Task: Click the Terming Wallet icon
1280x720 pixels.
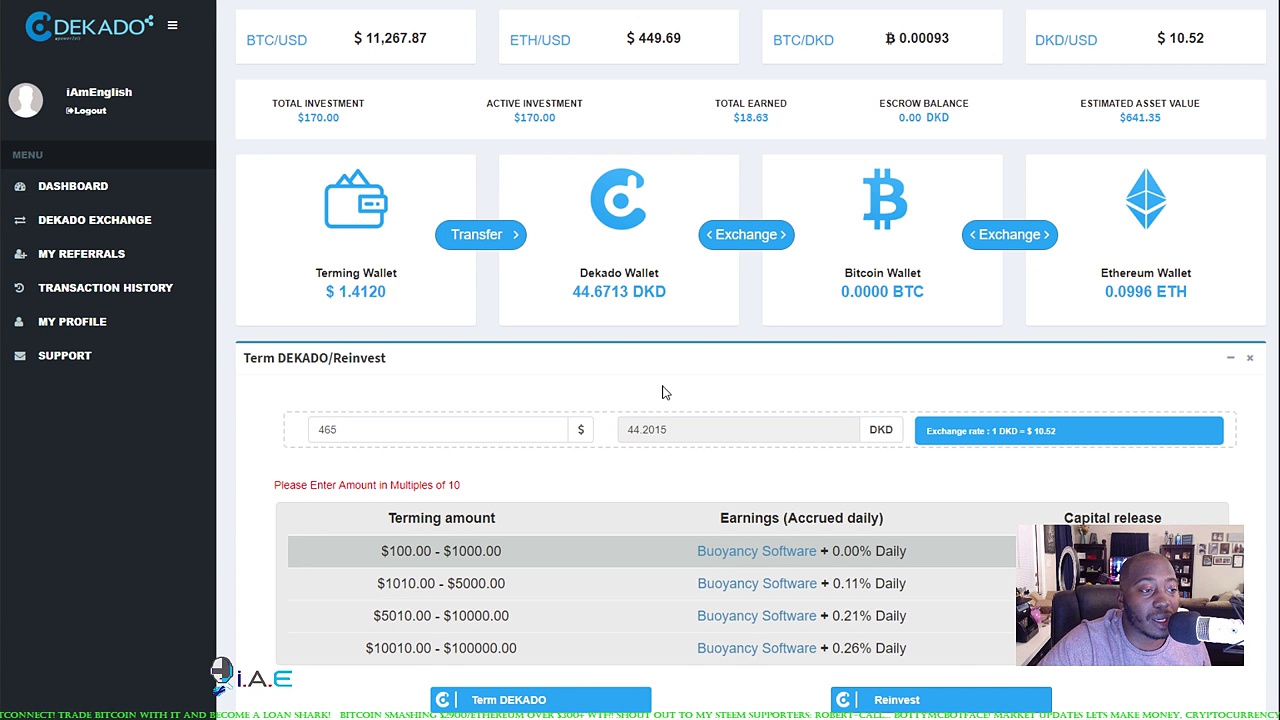Action: [x=356, y=199]
